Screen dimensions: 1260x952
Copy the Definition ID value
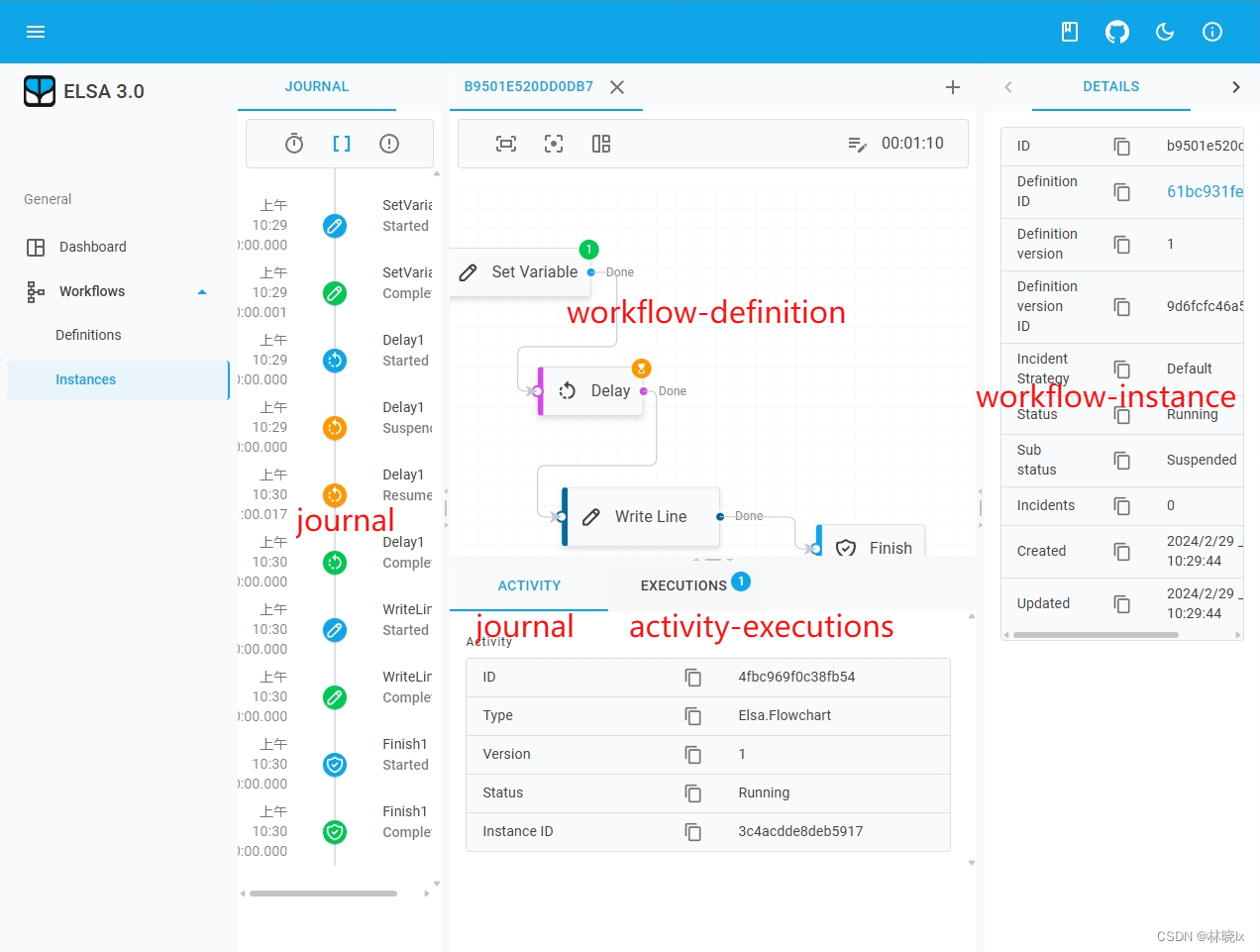[1121, 191]
